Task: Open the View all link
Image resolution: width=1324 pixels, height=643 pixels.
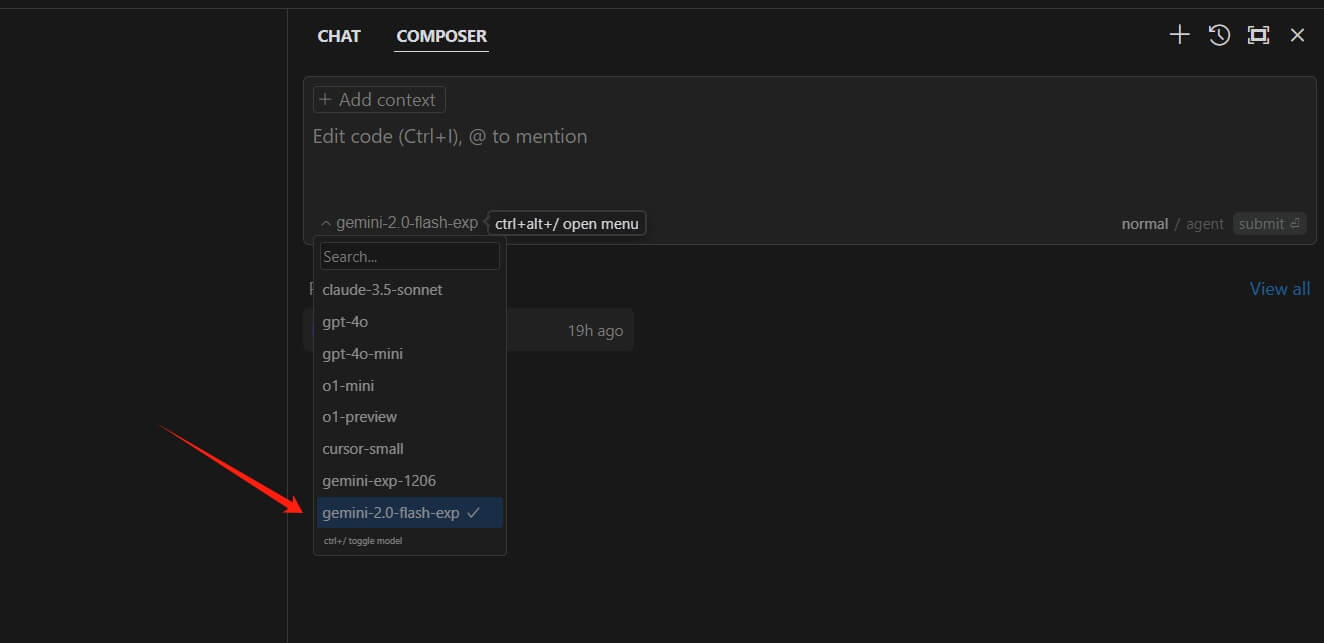Action: pos(1280,288)
